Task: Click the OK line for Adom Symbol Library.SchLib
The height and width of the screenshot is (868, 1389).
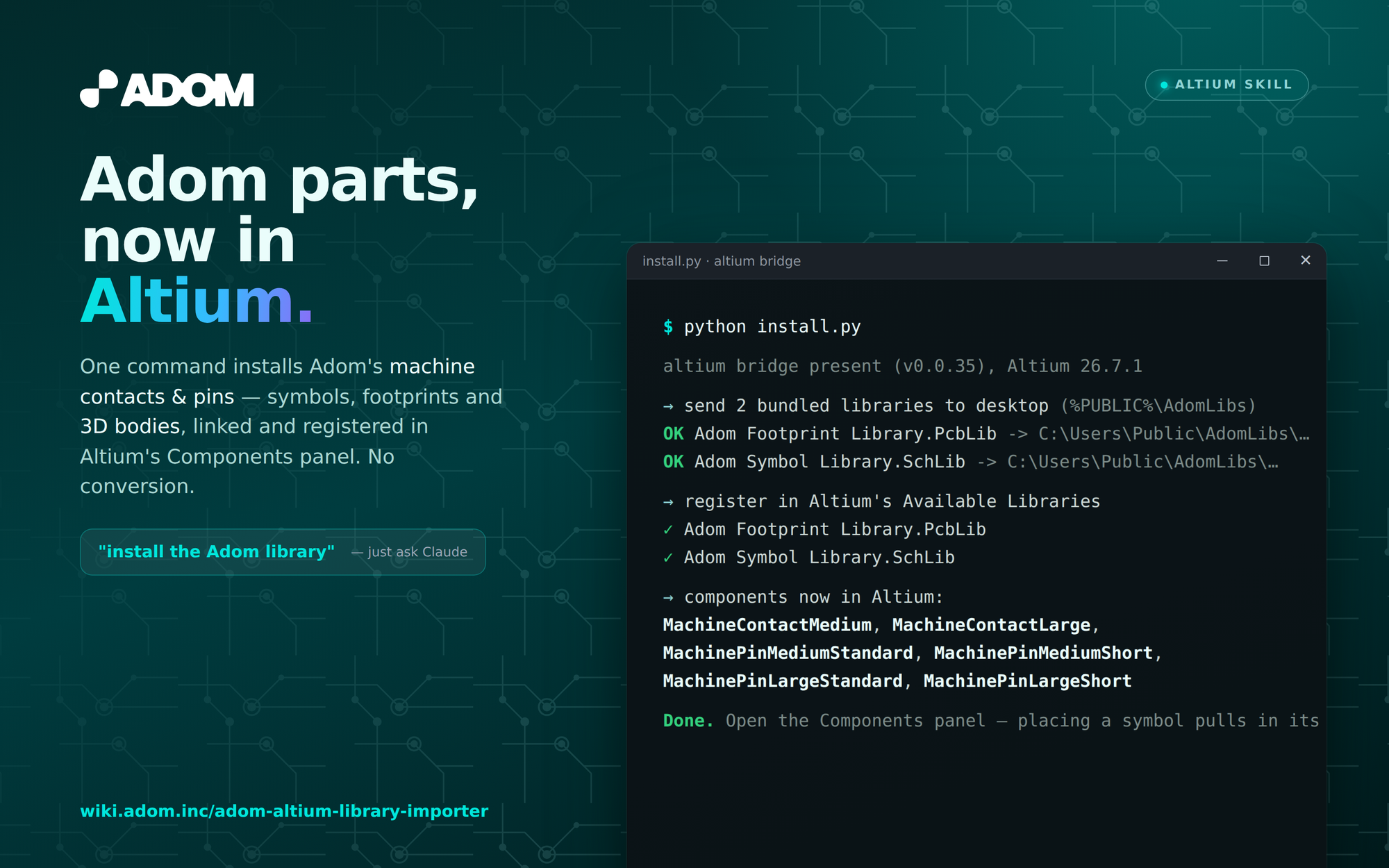Action: click(x=971, y=462)
